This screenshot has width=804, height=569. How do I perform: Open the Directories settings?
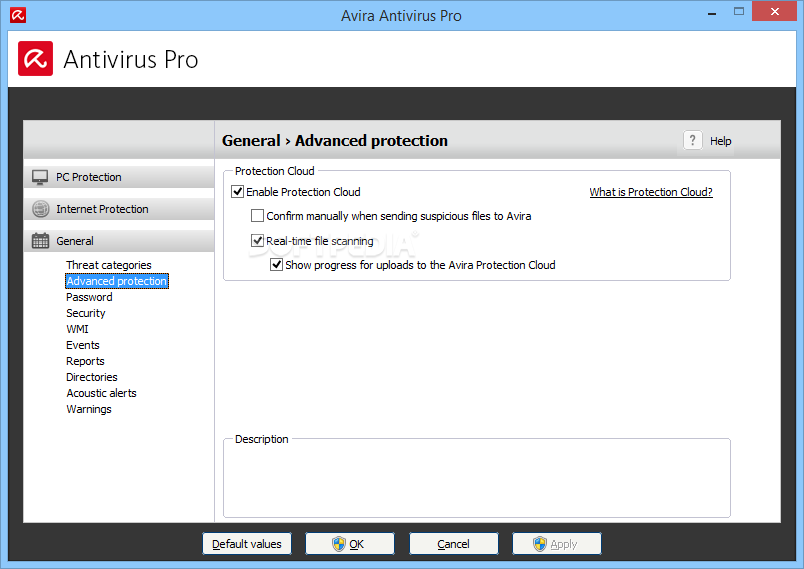(92, 377)
